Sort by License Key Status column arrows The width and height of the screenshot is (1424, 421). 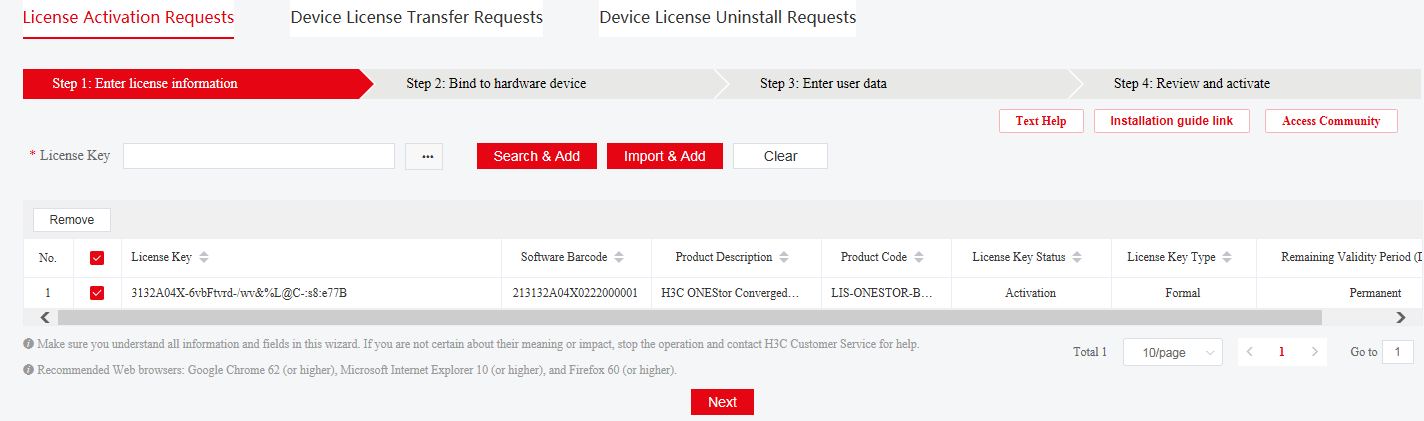click(1077, 257)
